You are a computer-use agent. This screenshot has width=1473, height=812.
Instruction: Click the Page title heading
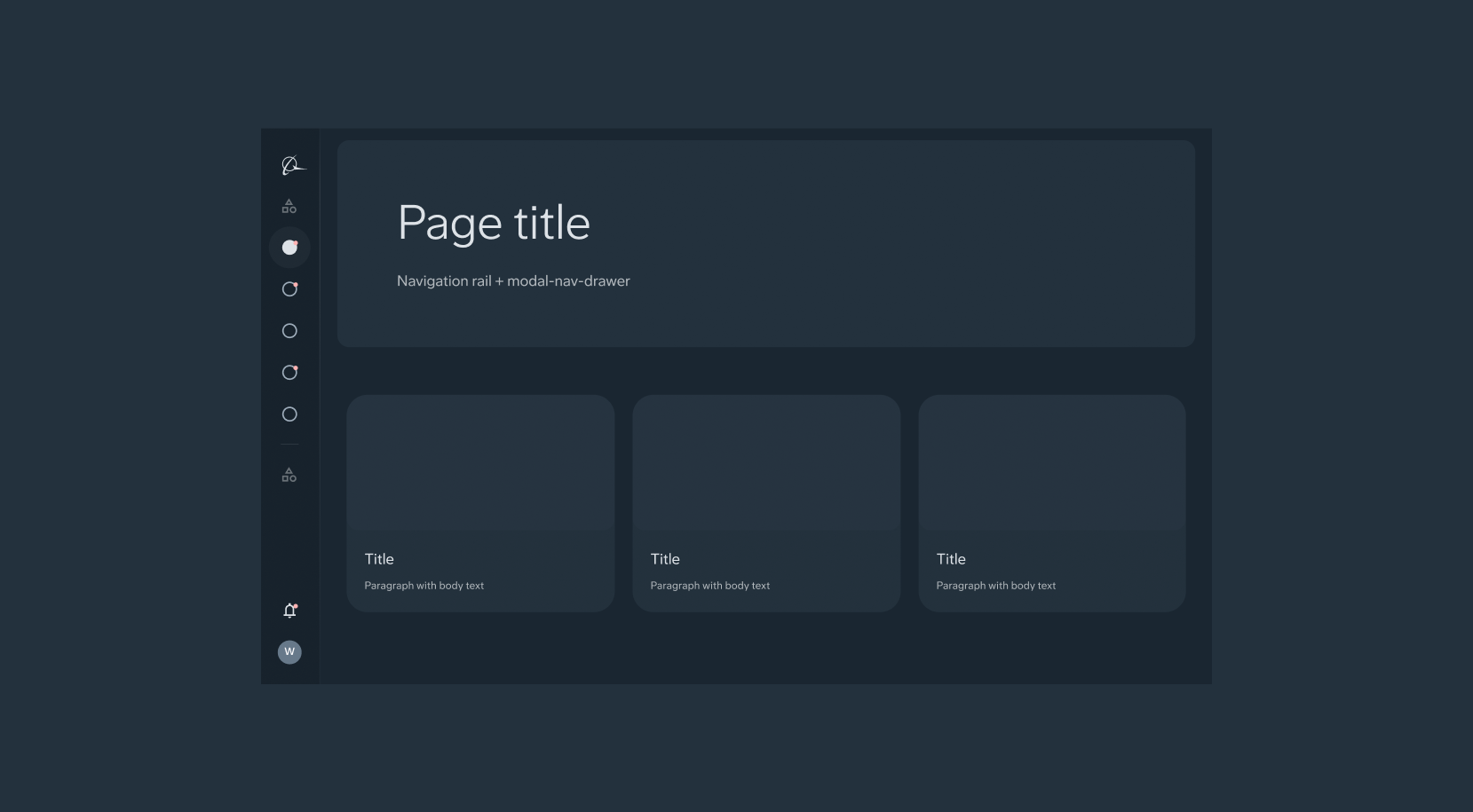[494, 223]
